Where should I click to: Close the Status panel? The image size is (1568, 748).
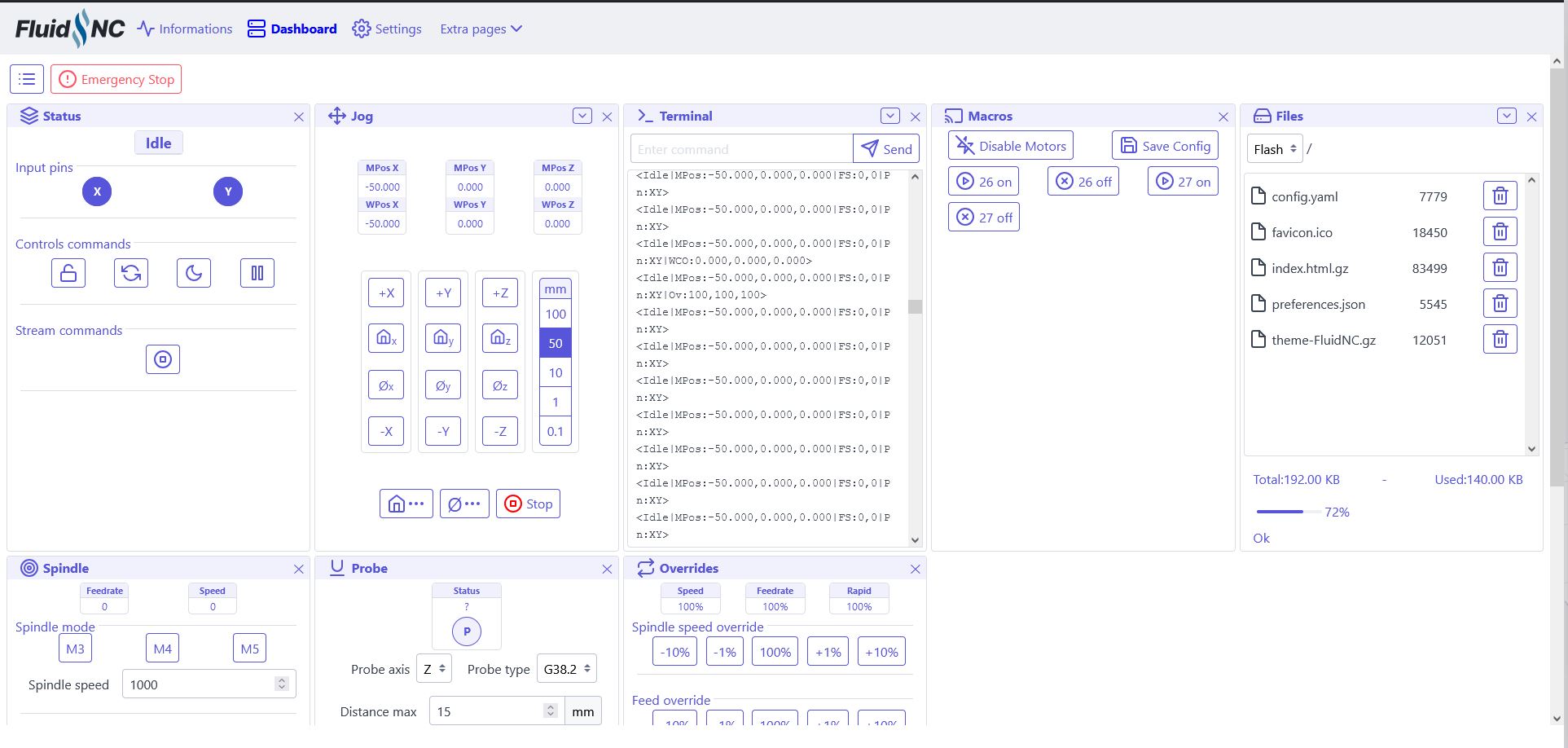tap(299, 117)
